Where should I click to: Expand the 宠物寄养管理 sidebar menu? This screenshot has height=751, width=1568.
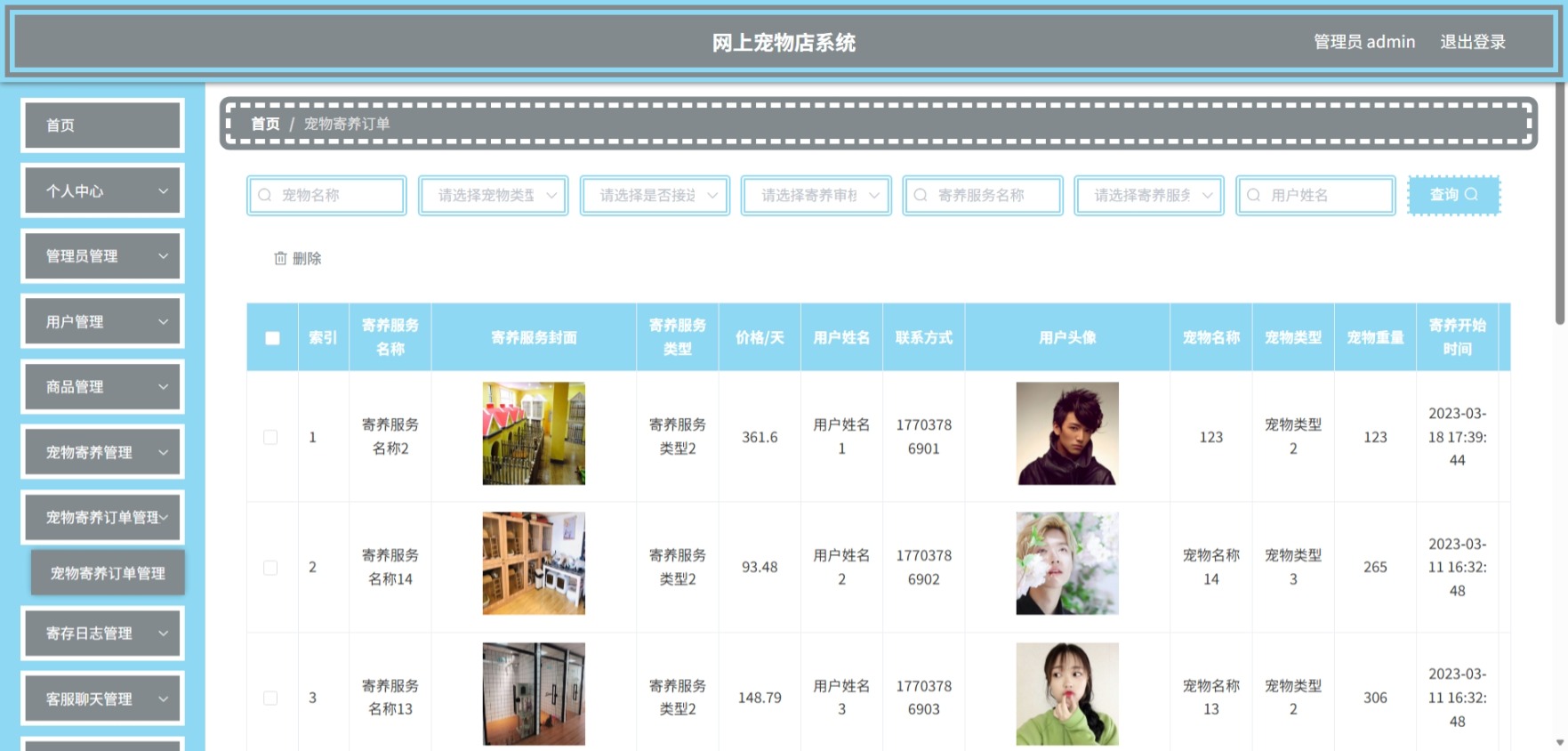102,452
